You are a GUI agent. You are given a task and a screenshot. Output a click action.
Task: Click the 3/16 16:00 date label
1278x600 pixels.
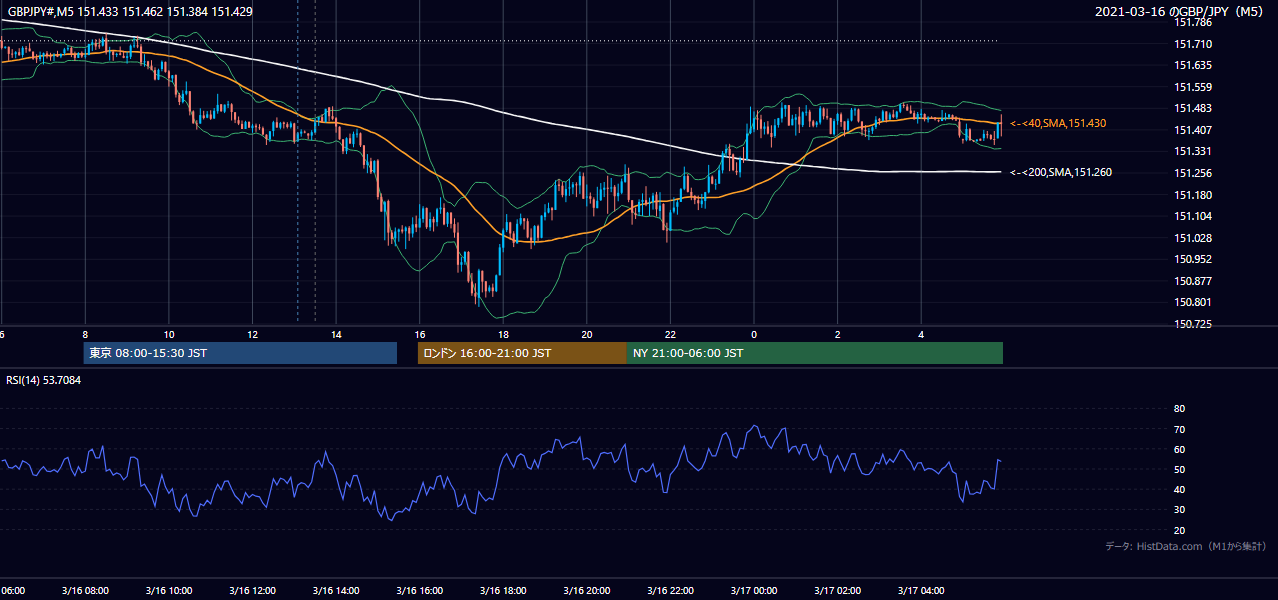(x=418, y=590)
